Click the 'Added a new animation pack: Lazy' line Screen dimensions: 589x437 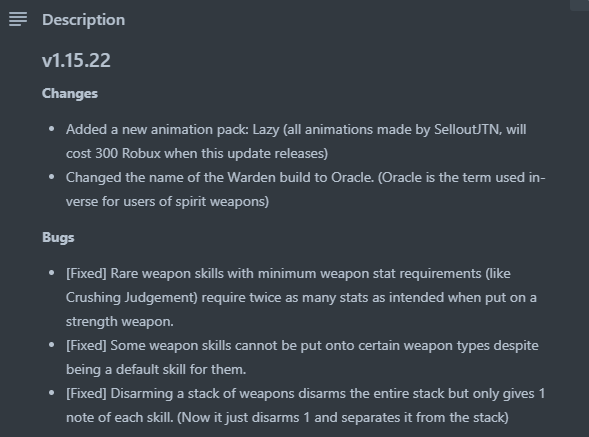tap(296, 130)
